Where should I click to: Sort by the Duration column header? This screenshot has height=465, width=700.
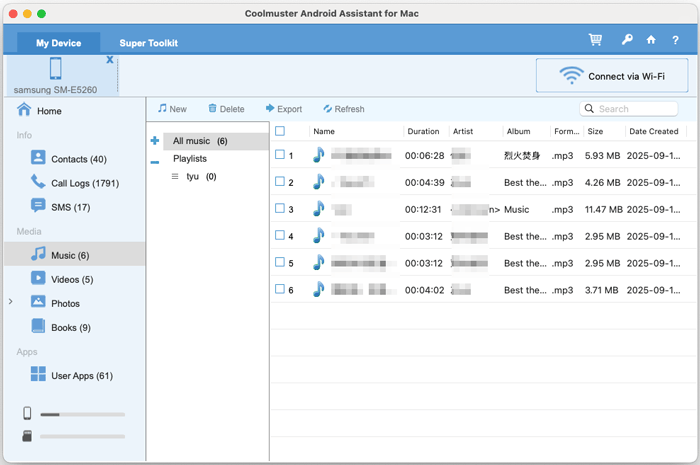coord(423,132)
